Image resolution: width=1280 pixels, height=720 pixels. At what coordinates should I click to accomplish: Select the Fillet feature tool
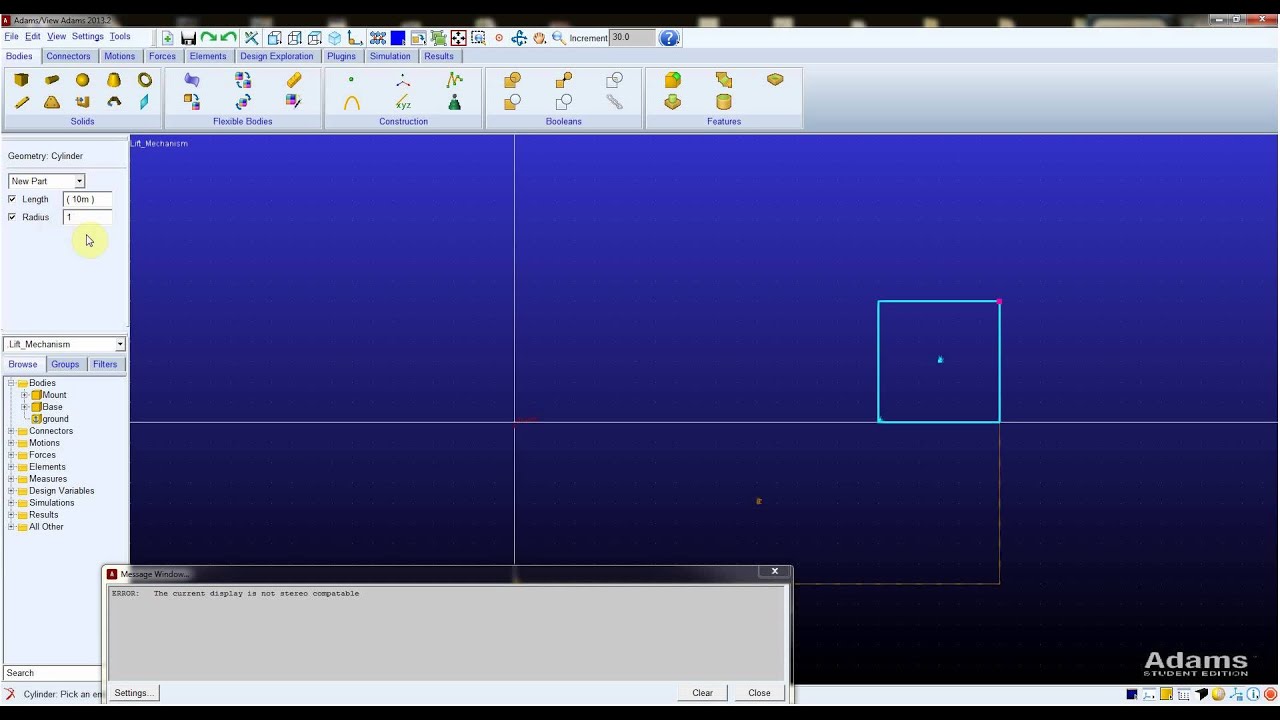[672, 80]
